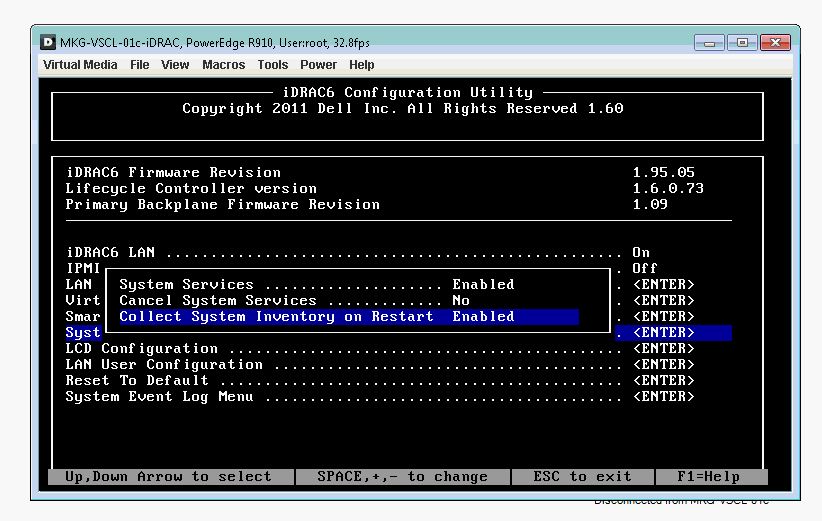
Task: Click firmware version value 1.95.05
Action: (x=664, y=172)
